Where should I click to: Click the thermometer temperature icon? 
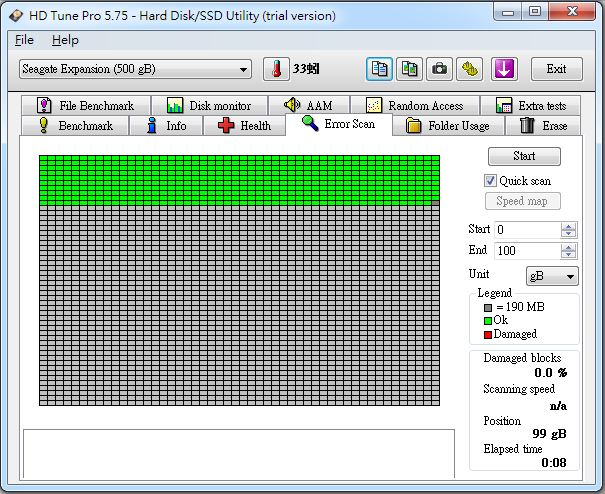tap(276, 69)
